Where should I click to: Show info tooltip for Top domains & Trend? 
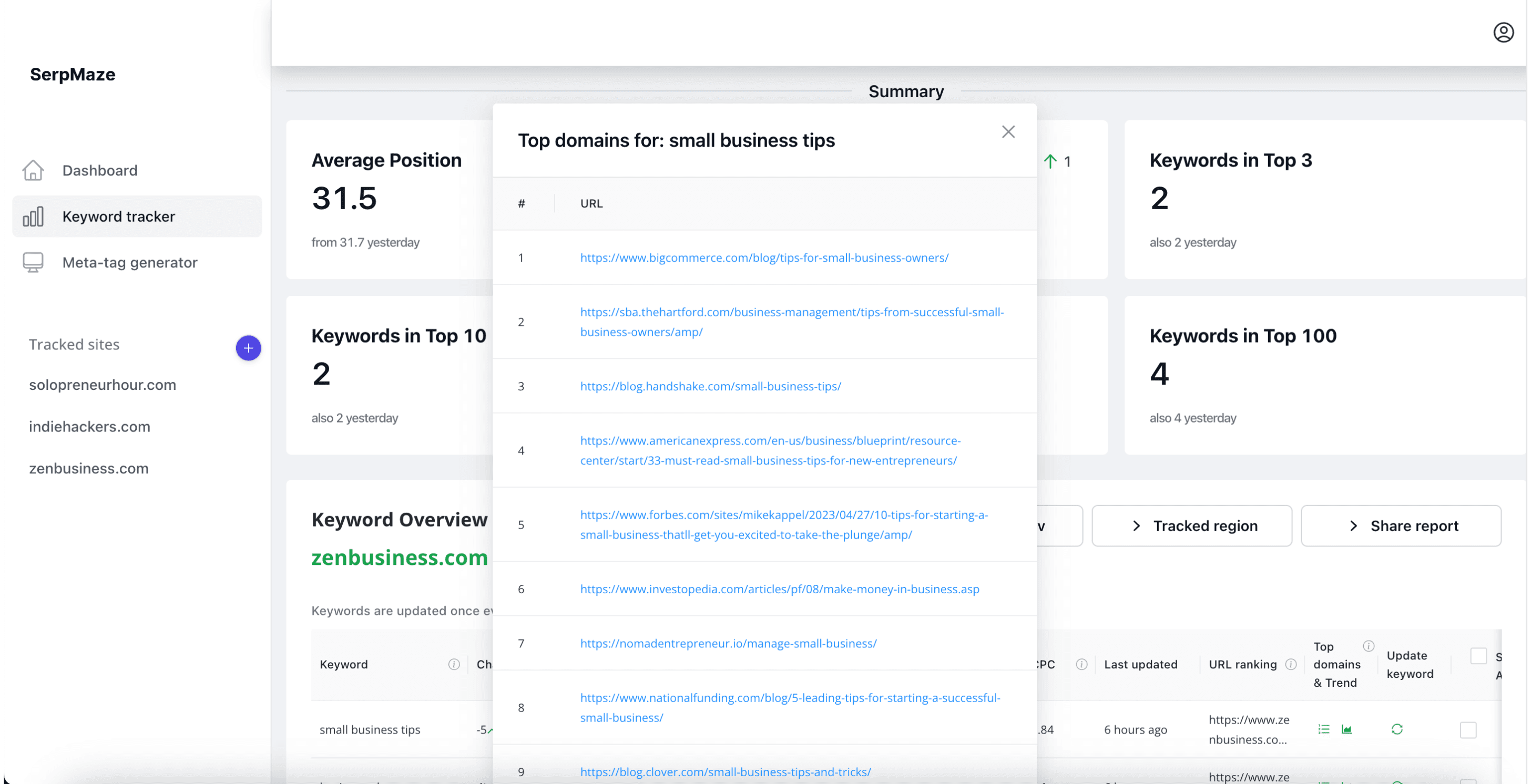point(1368,645)
